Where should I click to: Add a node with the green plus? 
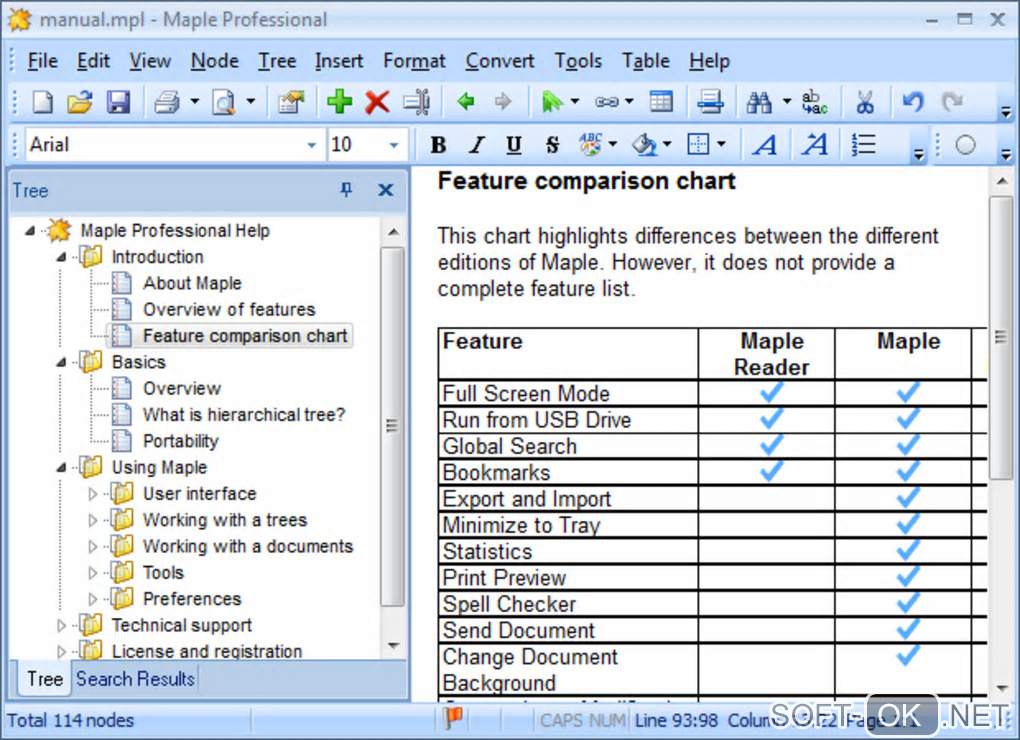(339, 102)
